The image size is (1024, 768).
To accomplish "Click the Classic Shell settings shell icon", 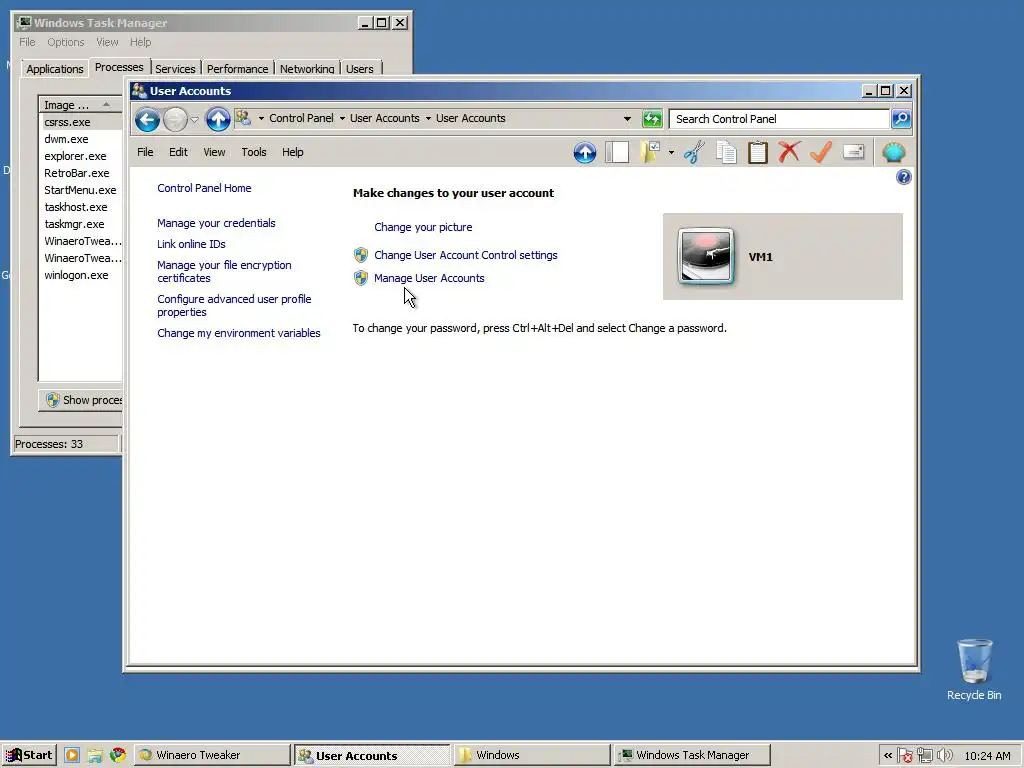I will (893, 153).
